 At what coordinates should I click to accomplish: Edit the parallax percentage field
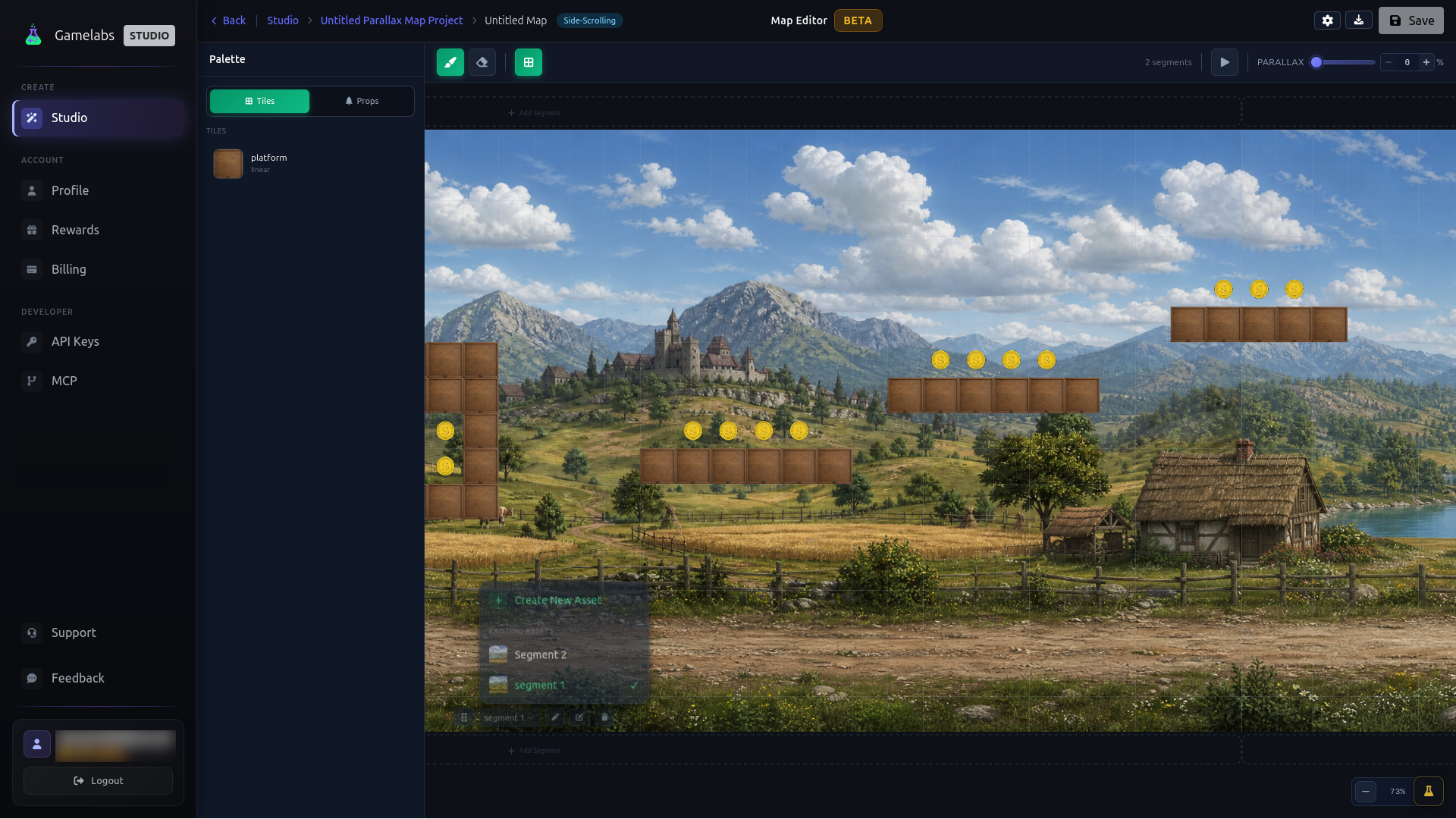pyautogui.click(x=1407, y=62)
